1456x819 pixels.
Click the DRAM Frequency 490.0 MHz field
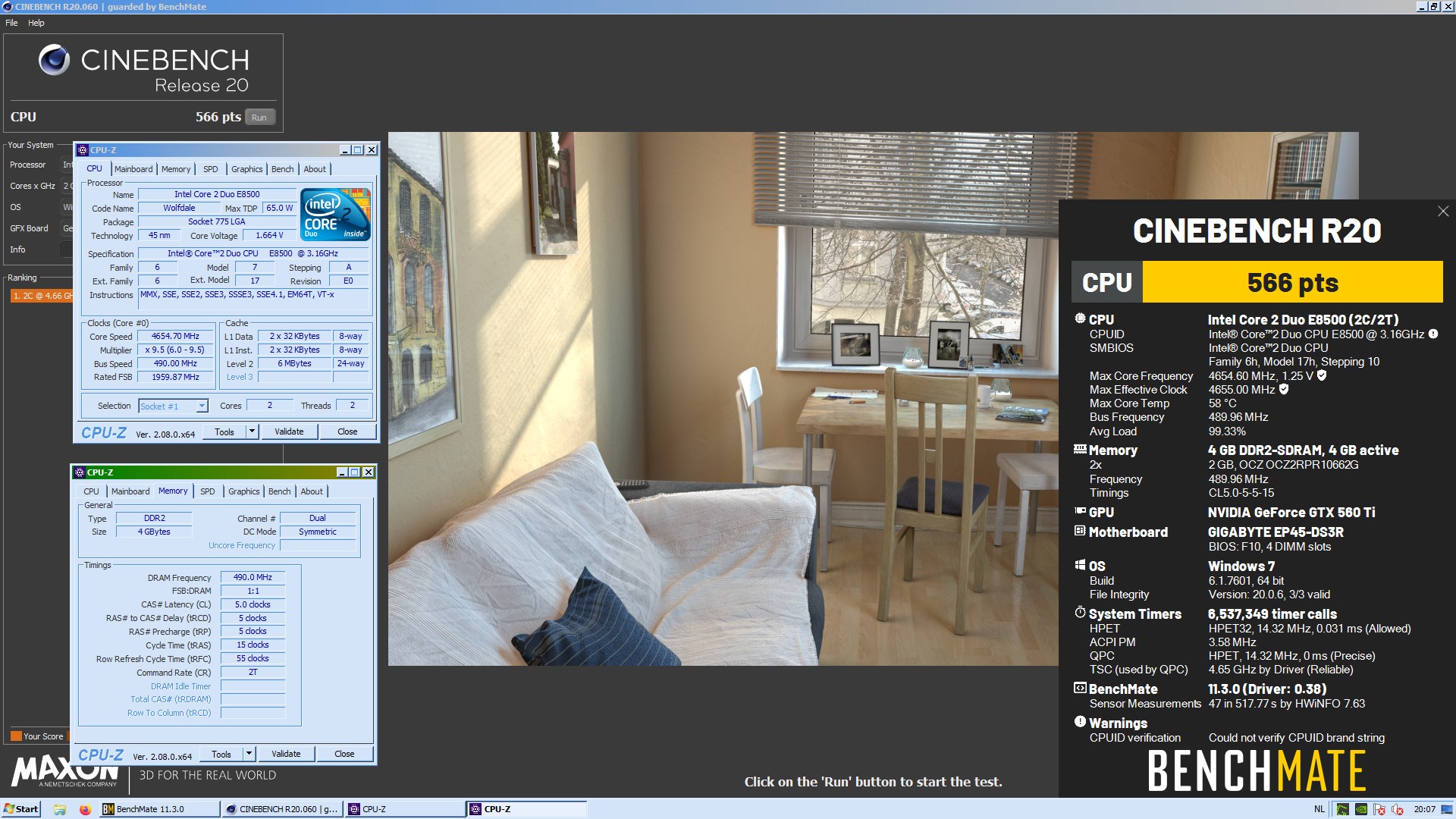(x=253, y=577)
